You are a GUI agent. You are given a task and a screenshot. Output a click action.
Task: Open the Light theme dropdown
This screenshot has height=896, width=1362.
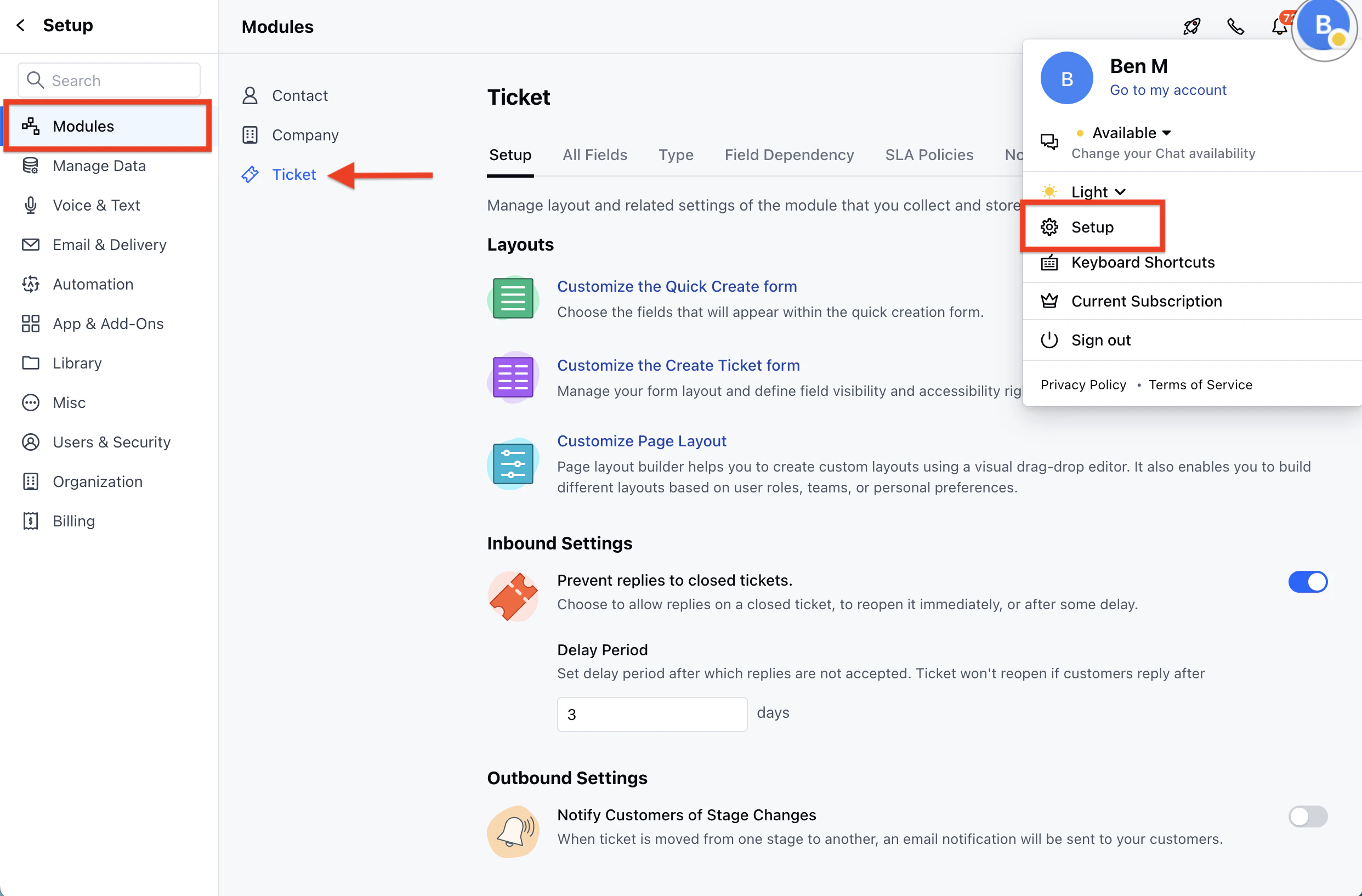tap(1098, 192)
